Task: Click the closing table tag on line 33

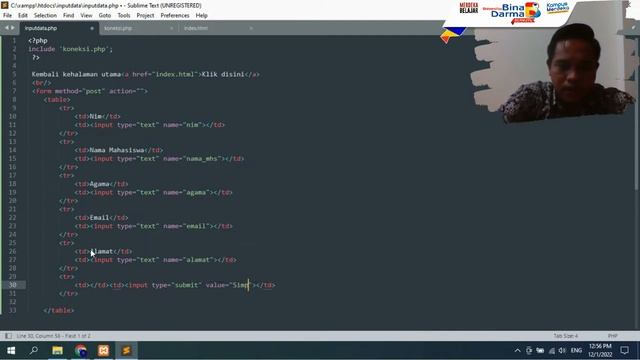Action: pos(59,311)
